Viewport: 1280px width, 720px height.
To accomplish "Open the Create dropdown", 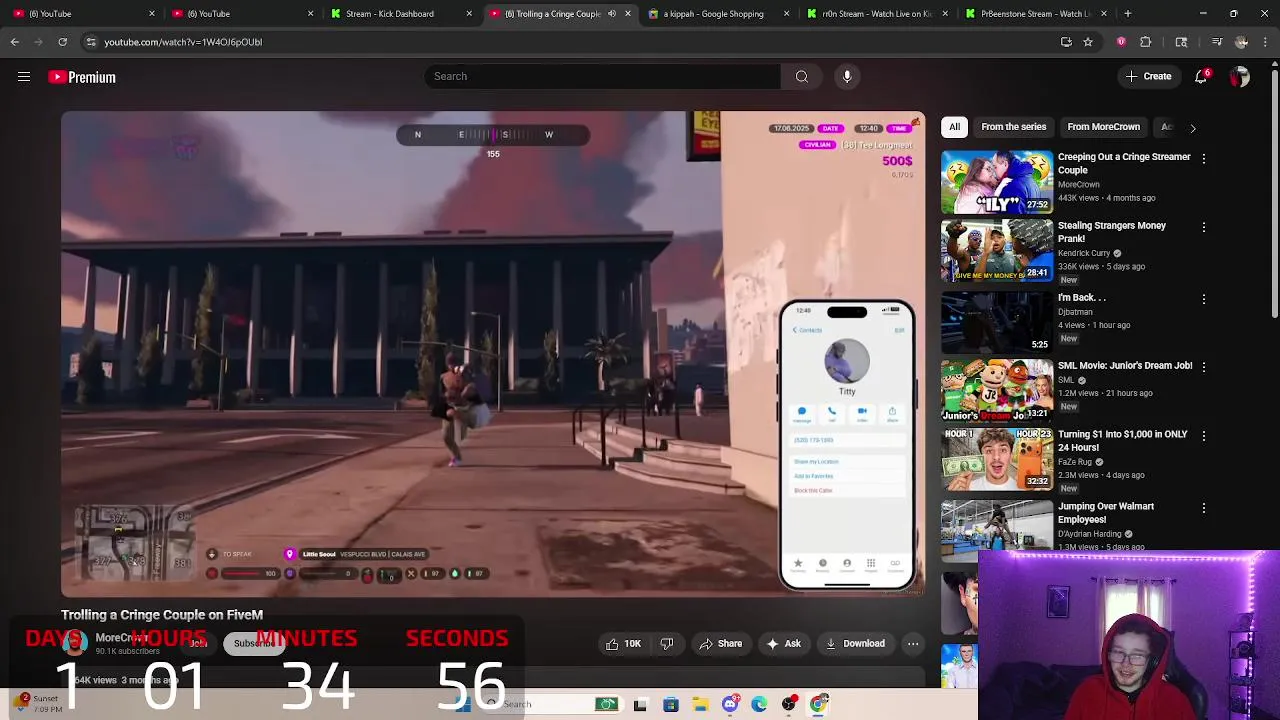I will (1148, 77).
